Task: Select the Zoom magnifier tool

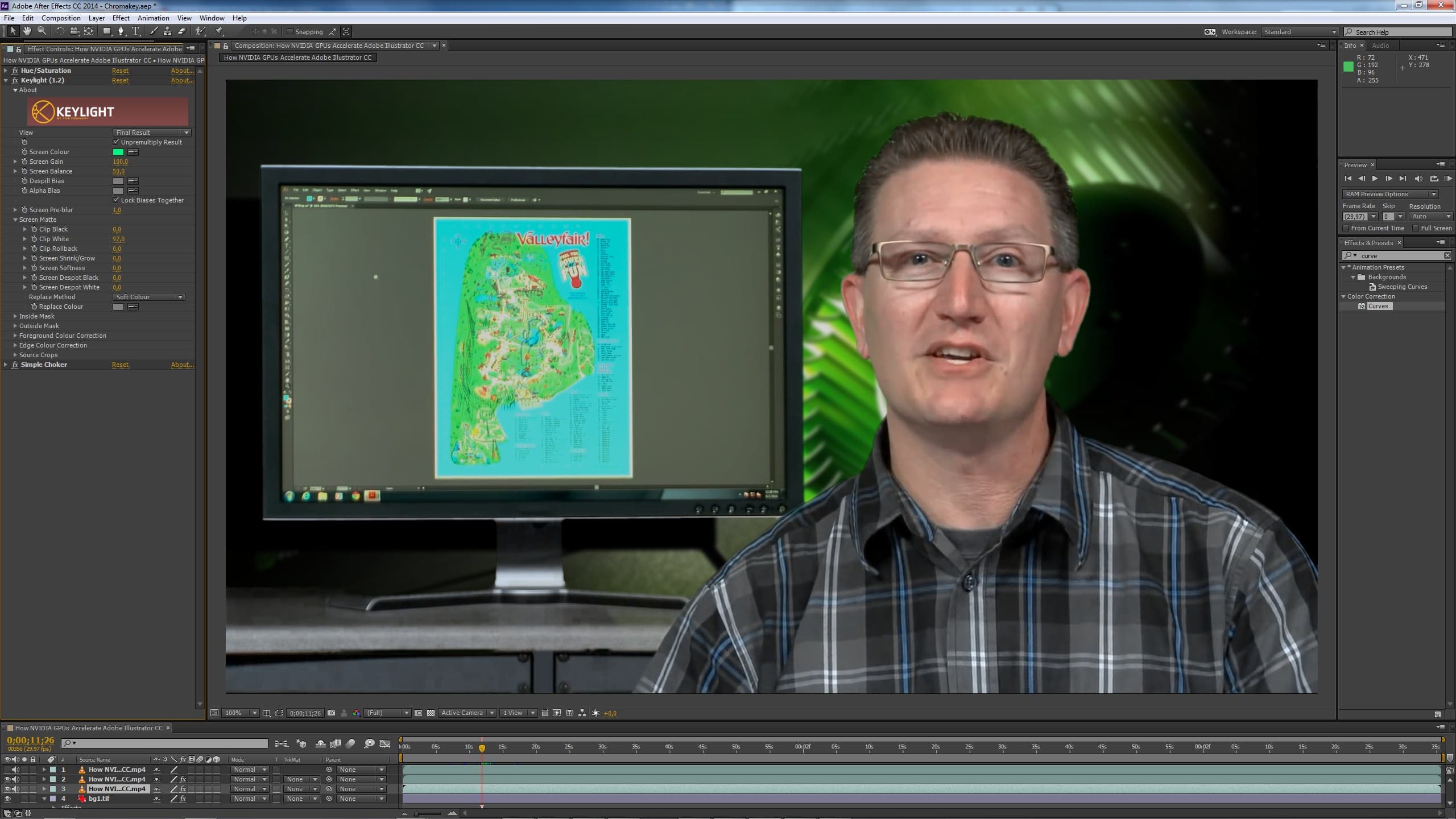Action: [42, 31]
